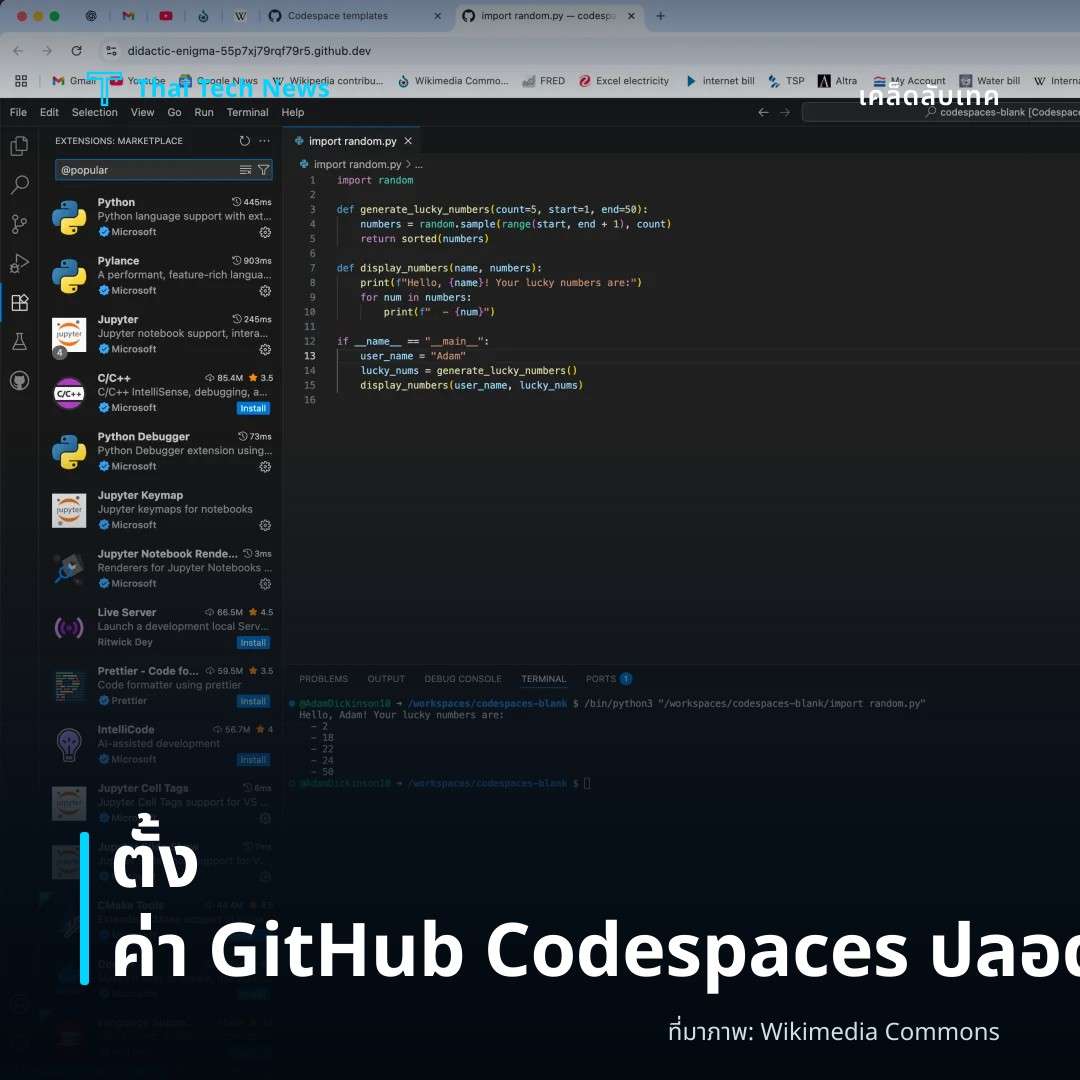1080x1080 pixels.
Task: Open the Source Control view
Action: [x=19, y=223]
